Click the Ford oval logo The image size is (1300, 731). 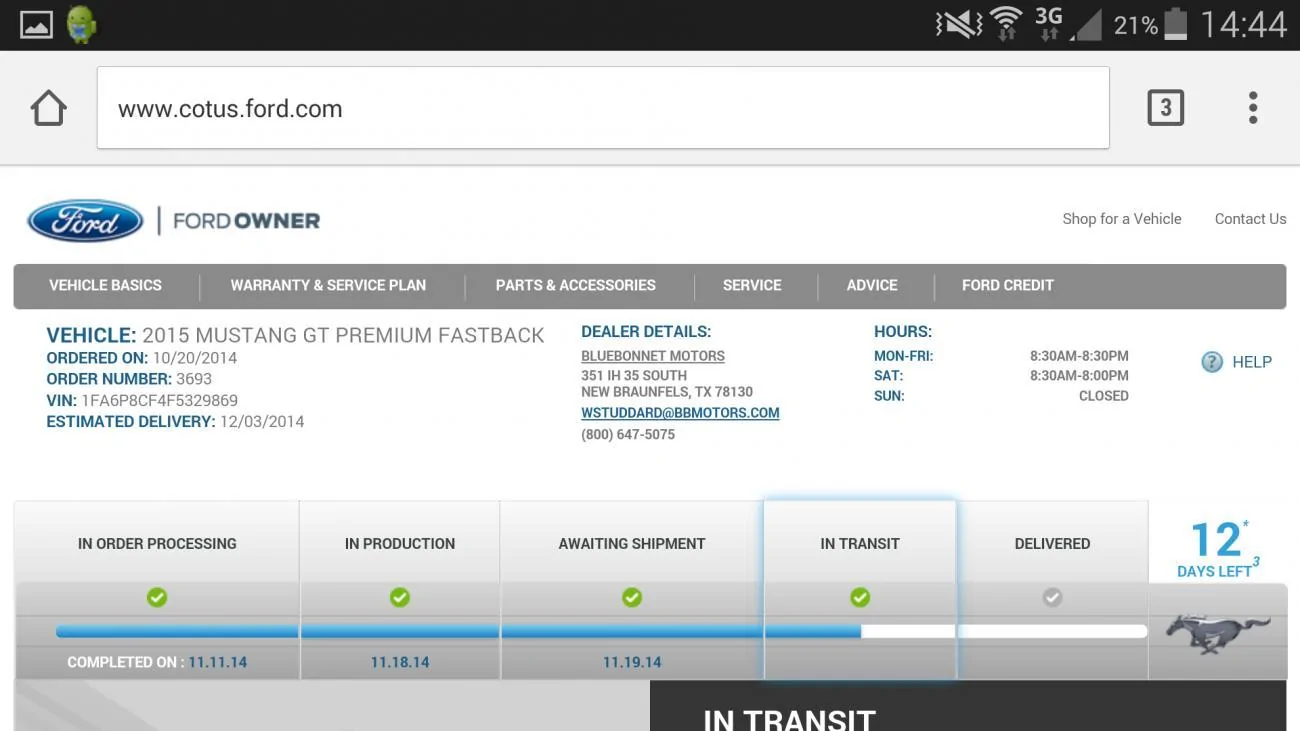86,221
